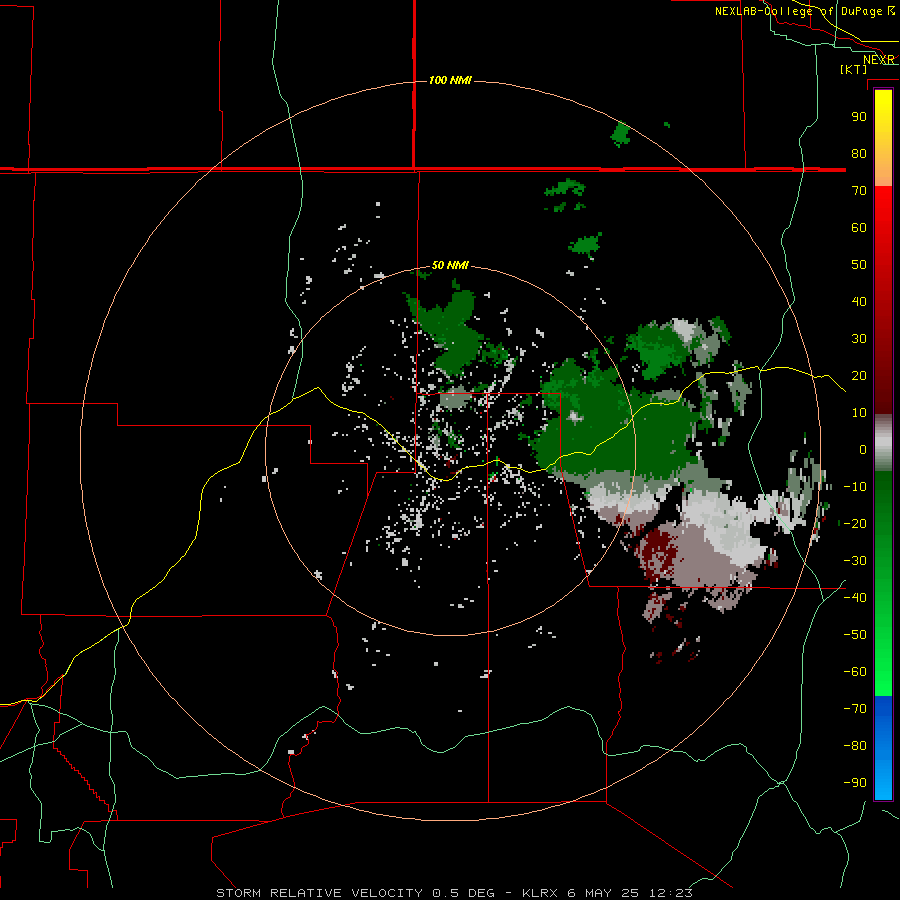The image size is (900, 900).
Task: Click the [KT] units label above color bar
Action: click(x=853, y=69)
